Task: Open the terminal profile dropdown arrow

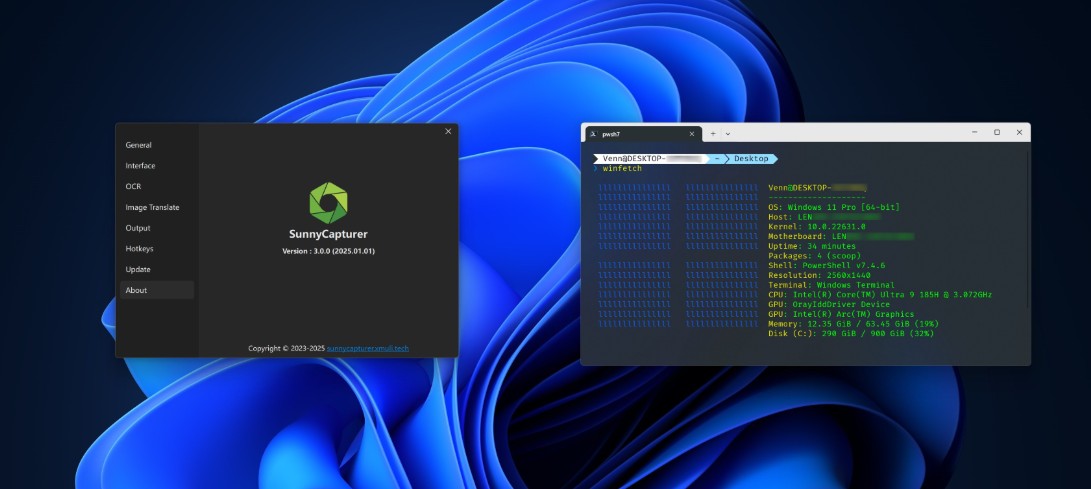Action: pyautogui.click(x=728, y=134)
